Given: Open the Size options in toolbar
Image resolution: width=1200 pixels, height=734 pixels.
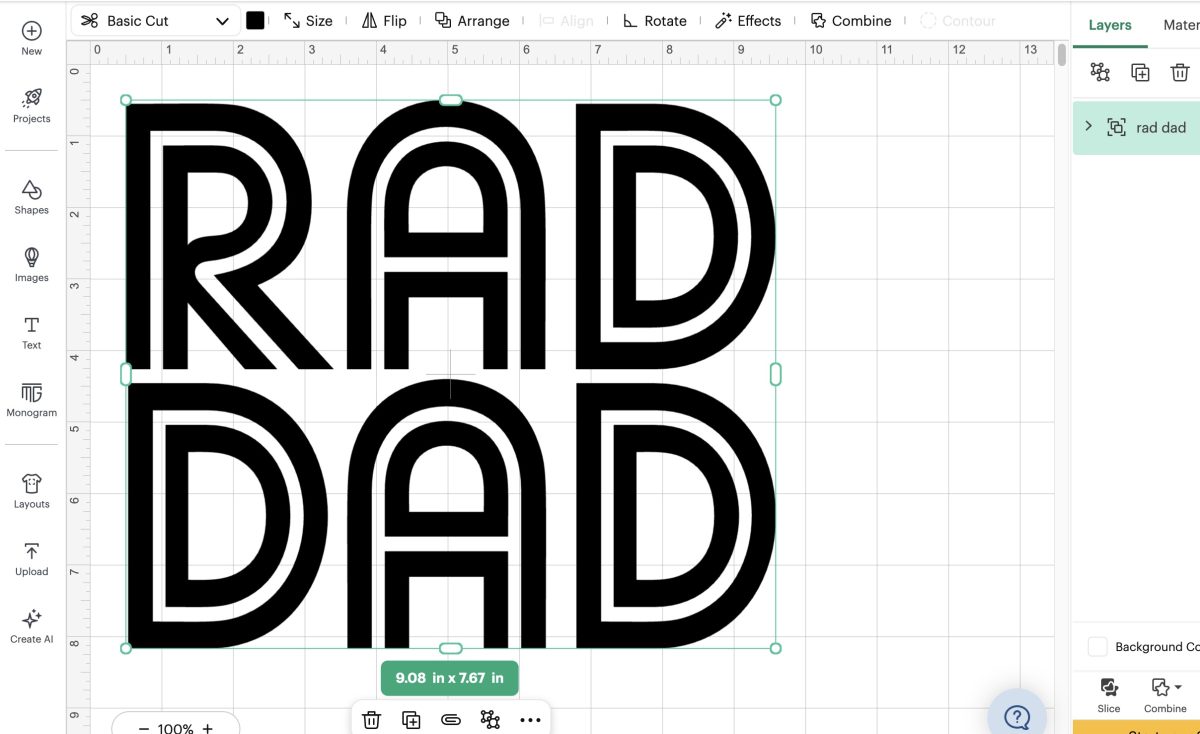Looking at the screenshot, I should 308,21.
